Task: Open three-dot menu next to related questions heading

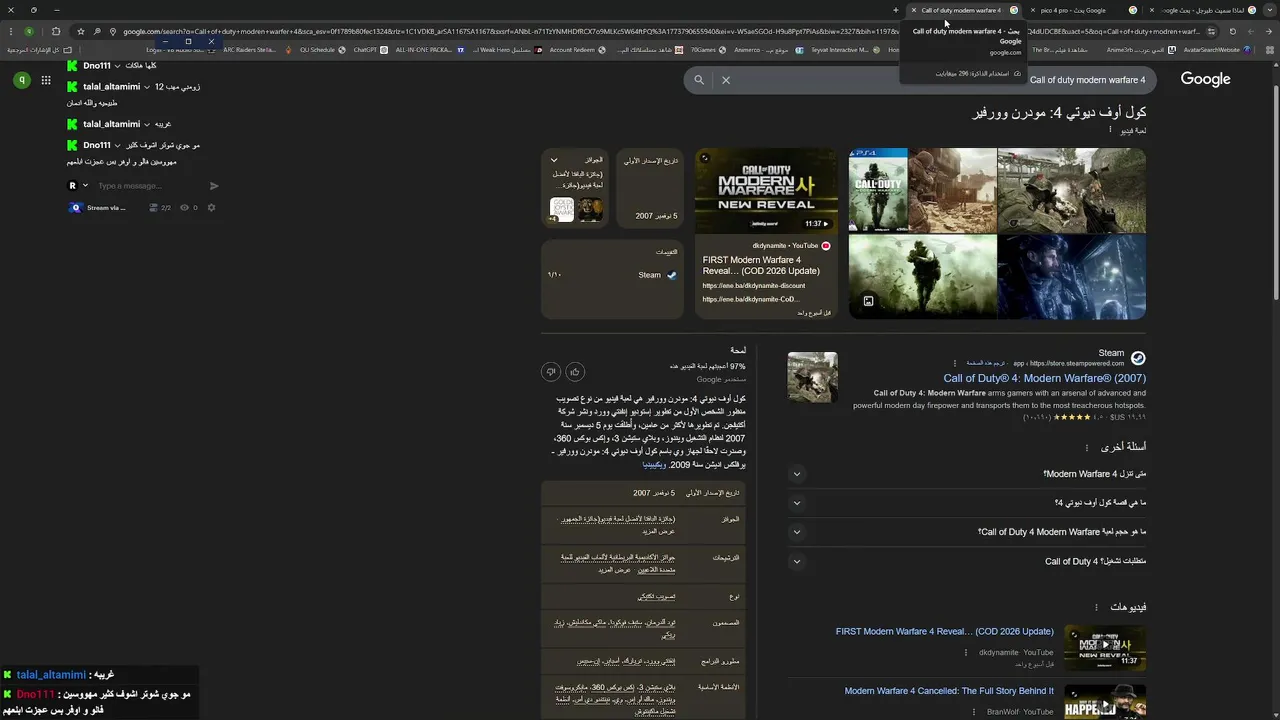Action: tap(1087, 448)
